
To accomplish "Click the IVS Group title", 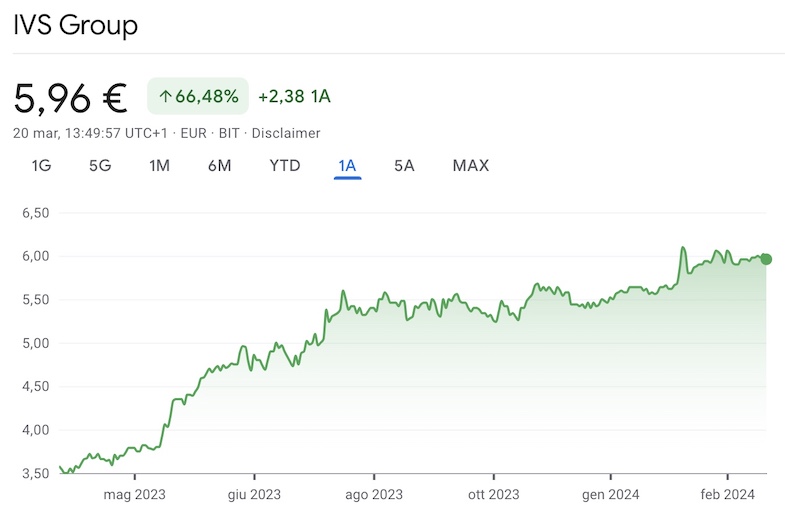I will tap(75, 25).
